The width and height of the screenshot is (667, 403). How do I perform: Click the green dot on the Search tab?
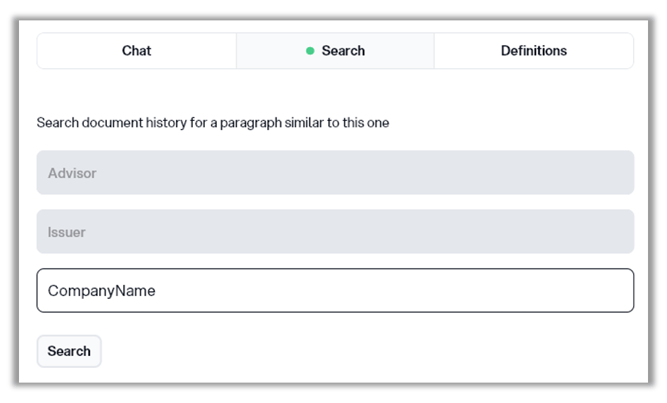coord(310,51)
